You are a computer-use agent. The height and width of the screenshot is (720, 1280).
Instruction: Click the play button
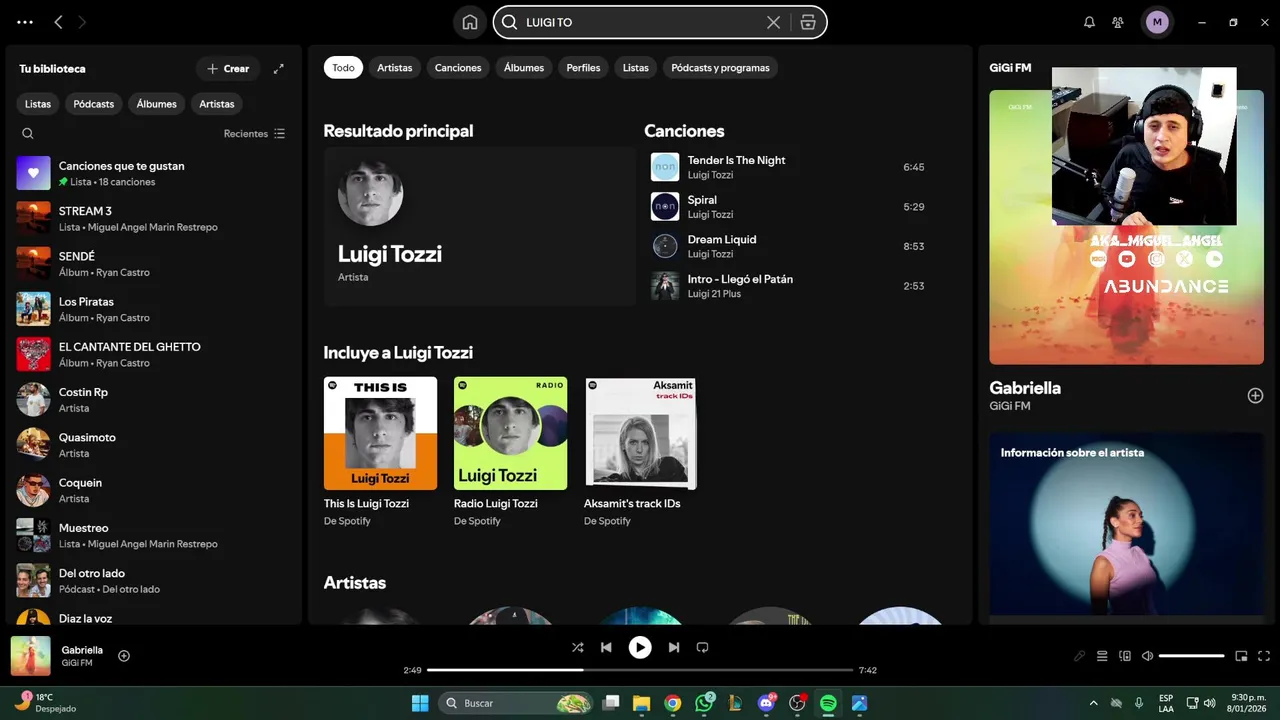click(x=640, y=647)
